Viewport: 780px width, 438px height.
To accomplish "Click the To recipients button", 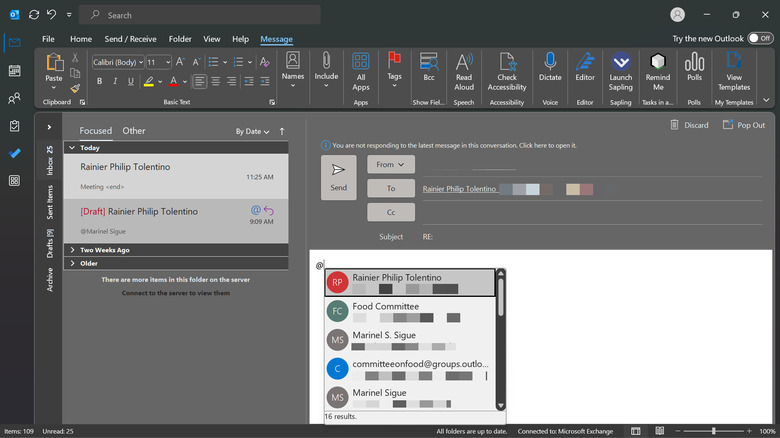I will (x=391, y=188).
